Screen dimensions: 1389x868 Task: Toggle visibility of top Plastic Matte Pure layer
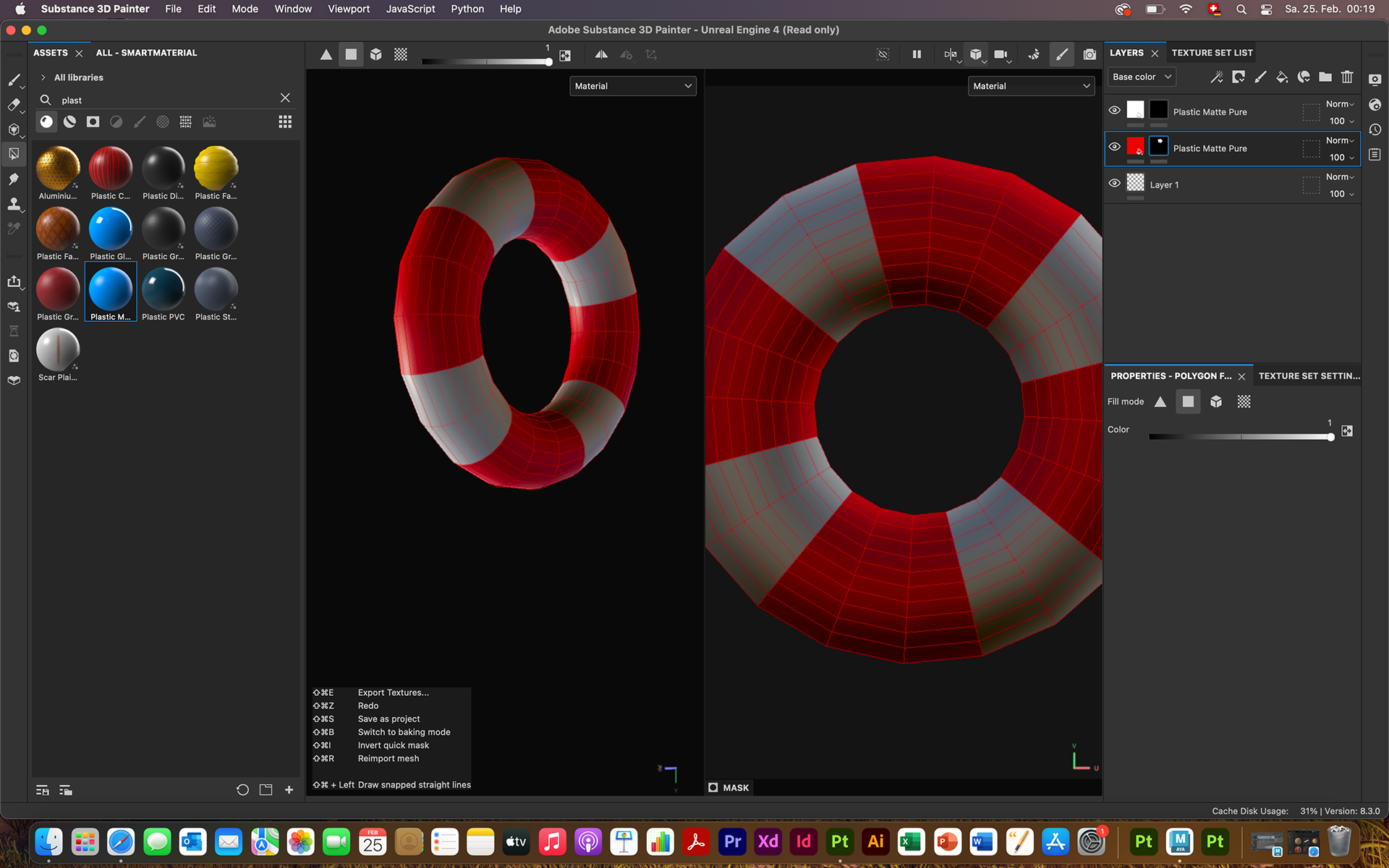1114,110
